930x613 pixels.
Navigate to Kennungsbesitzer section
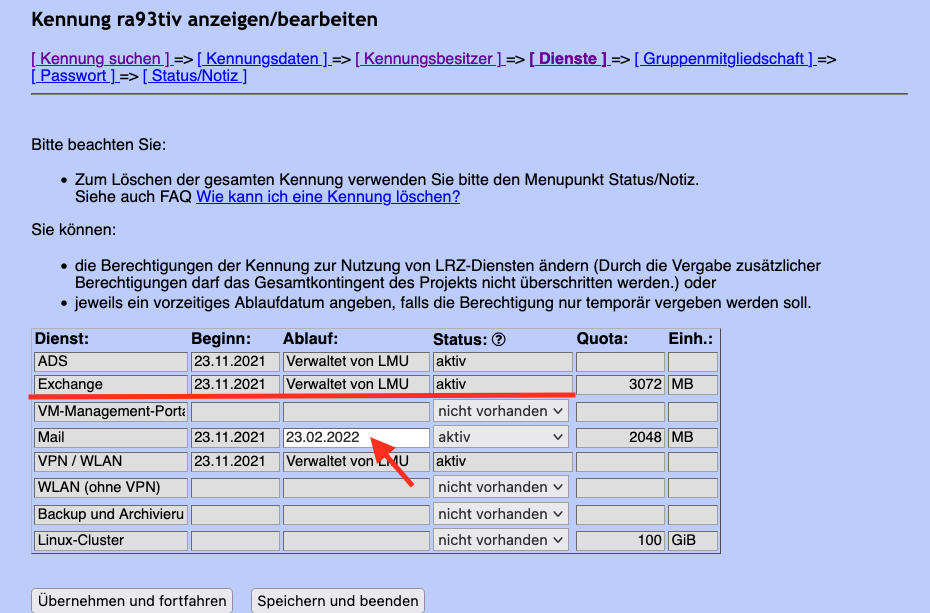429,59
